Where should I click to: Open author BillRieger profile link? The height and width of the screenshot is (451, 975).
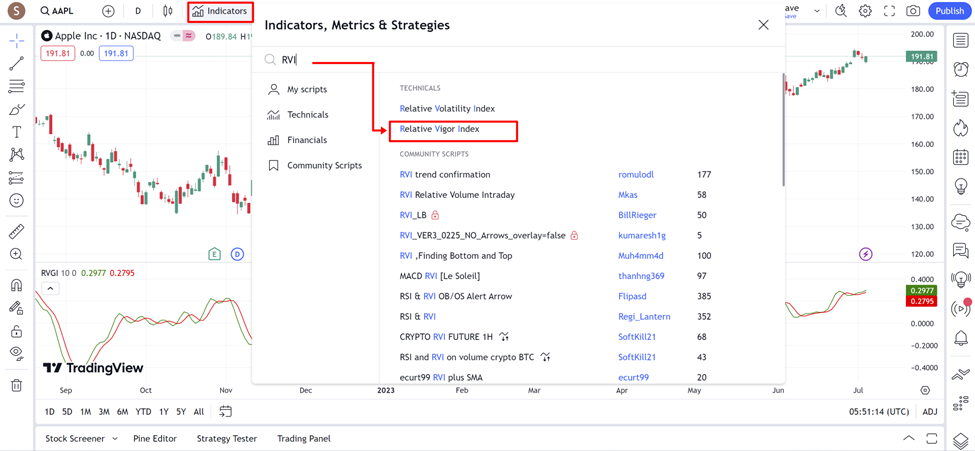(637, 215)
